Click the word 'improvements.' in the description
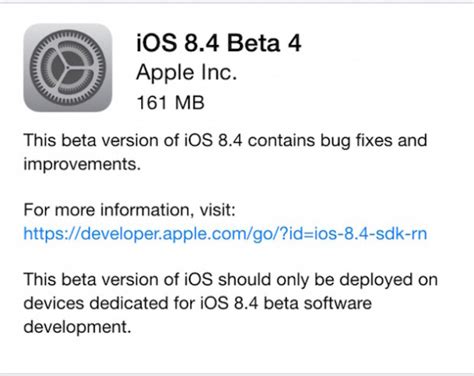This screenshot has height=376, width=474. (82, 165)
